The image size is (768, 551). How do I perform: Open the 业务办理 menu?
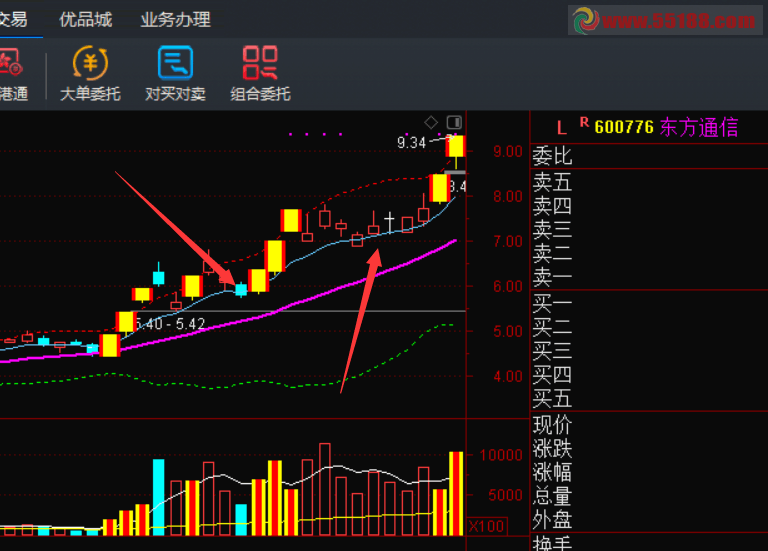point(175,19)
